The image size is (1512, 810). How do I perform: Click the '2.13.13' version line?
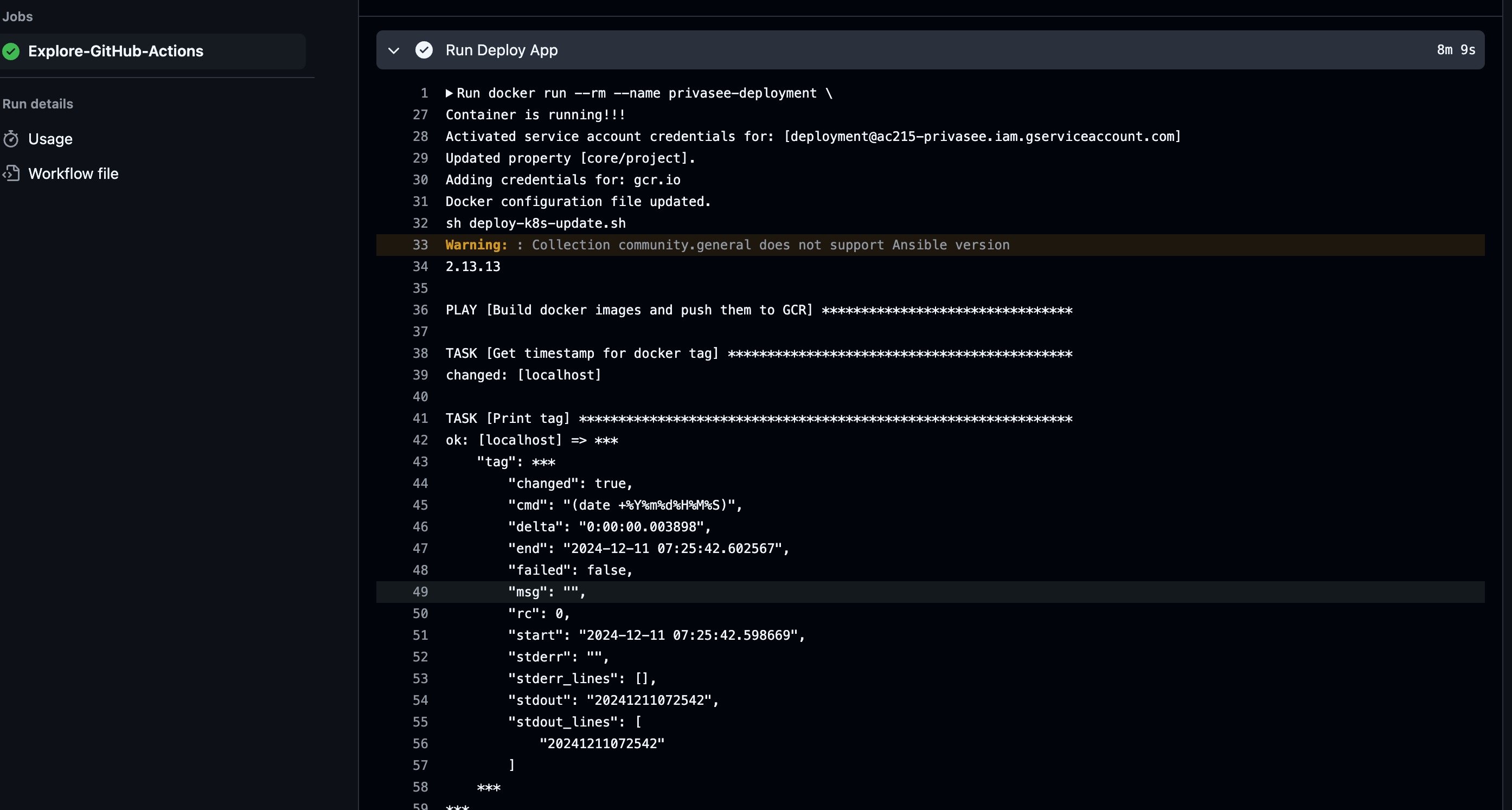pyautogui.click(x=472, y=267)
